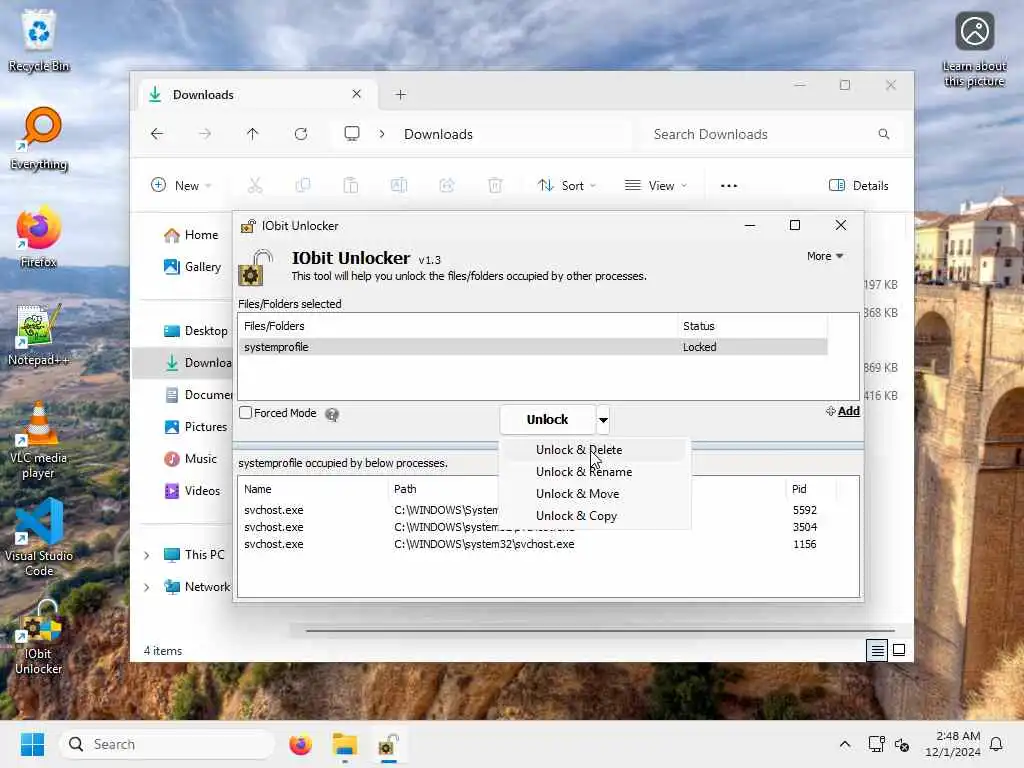Open the New dropdown in Explorer toolbar

[181, 185]
